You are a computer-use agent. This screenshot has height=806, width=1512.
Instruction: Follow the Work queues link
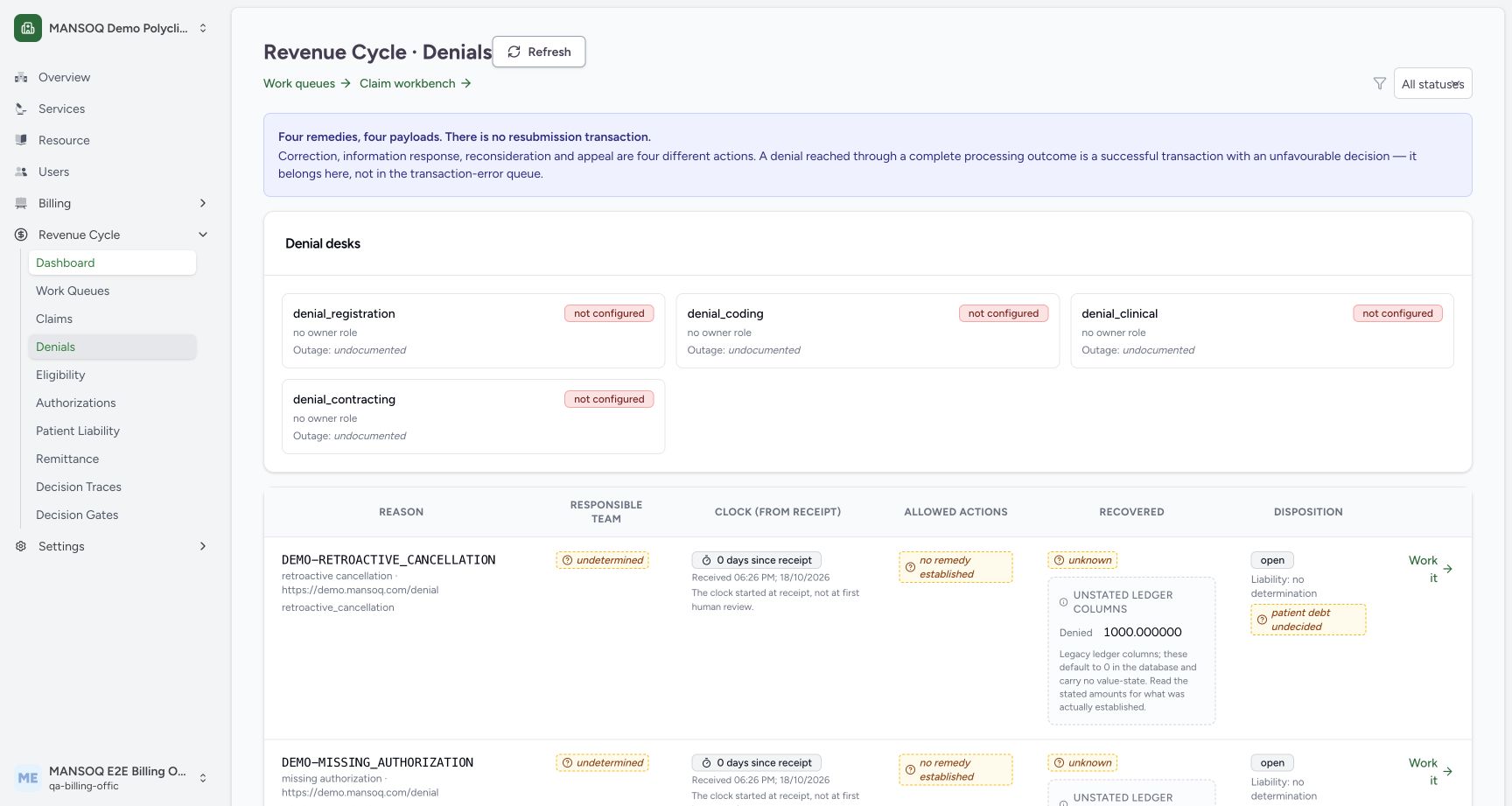tap(307, 83)
